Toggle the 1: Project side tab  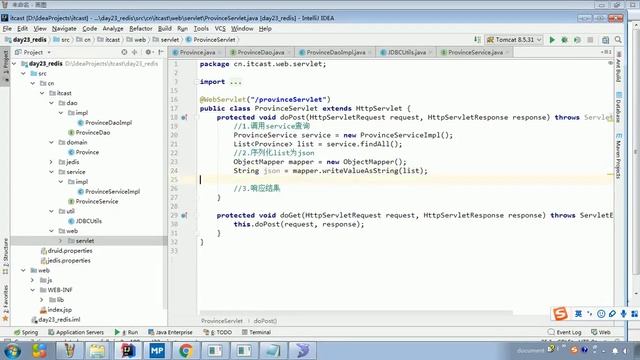5,65
